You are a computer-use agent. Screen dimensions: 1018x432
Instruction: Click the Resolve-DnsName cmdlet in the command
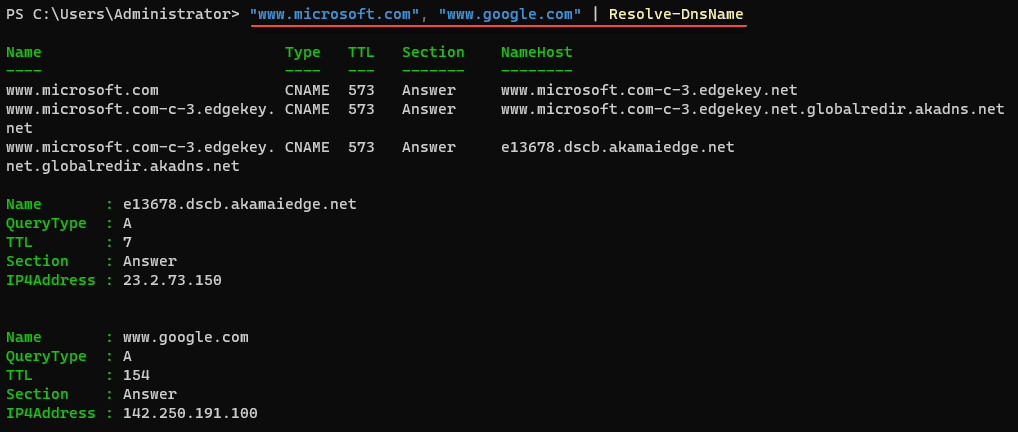click(676, 14)
